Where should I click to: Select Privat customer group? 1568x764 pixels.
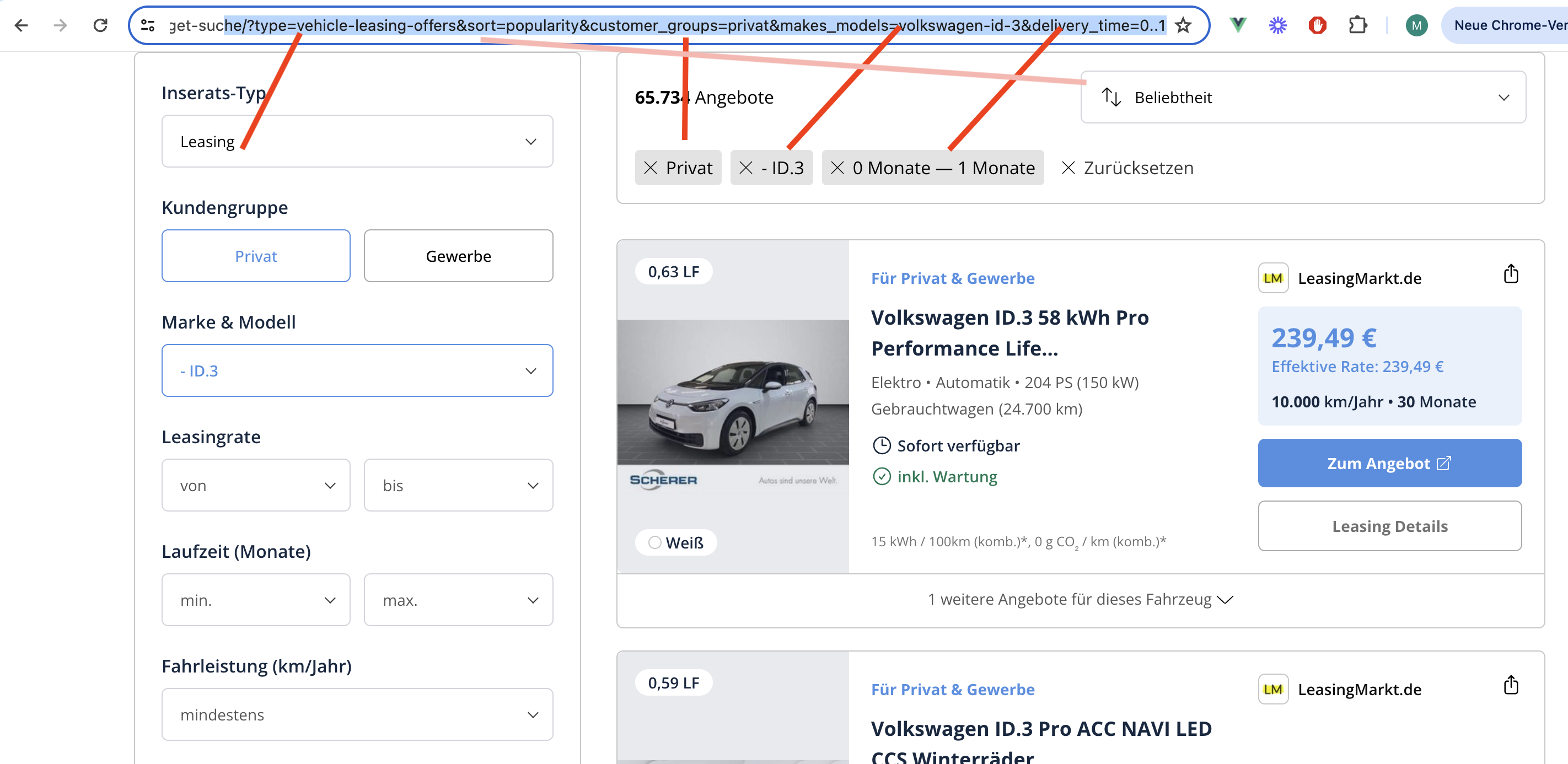(256, 256)
